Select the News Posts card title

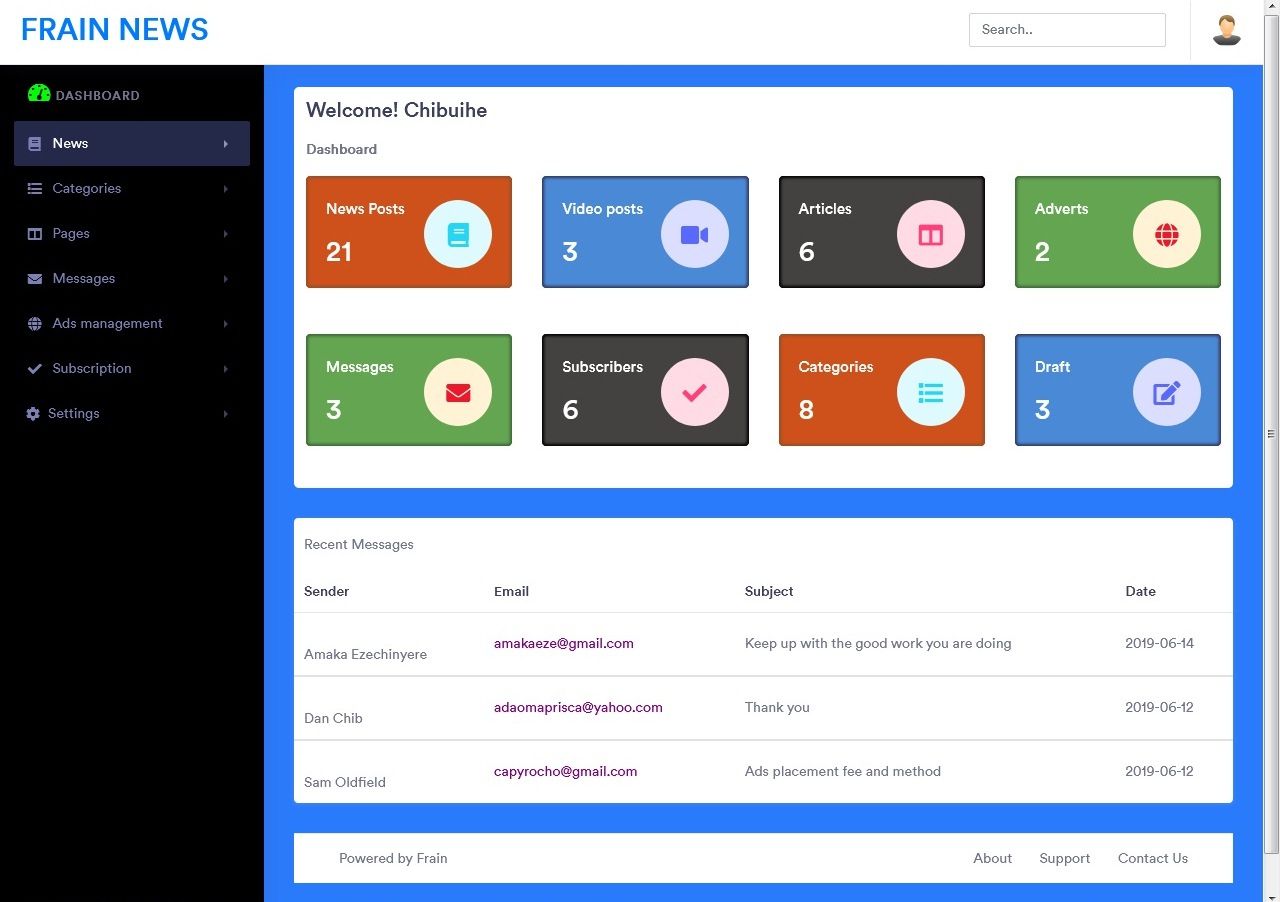pos(365,209)
